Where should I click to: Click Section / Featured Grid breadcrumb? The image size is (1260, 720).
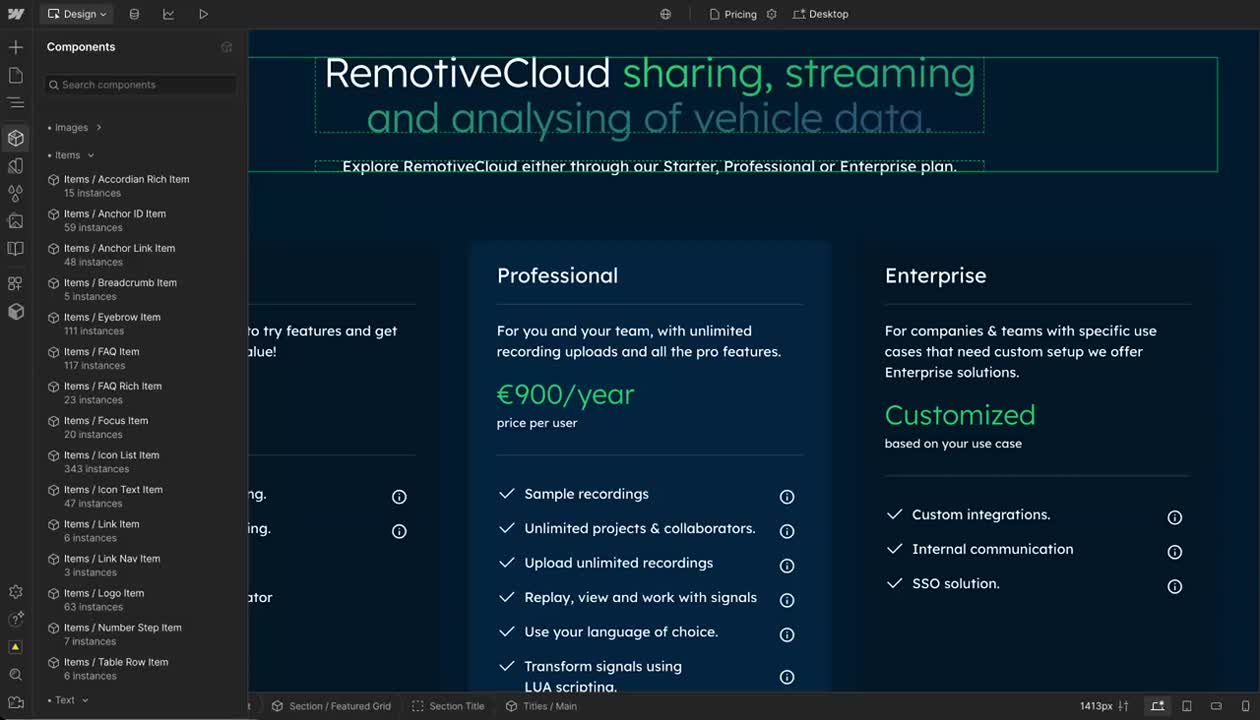pyautogui.click(x=331, y=706)
